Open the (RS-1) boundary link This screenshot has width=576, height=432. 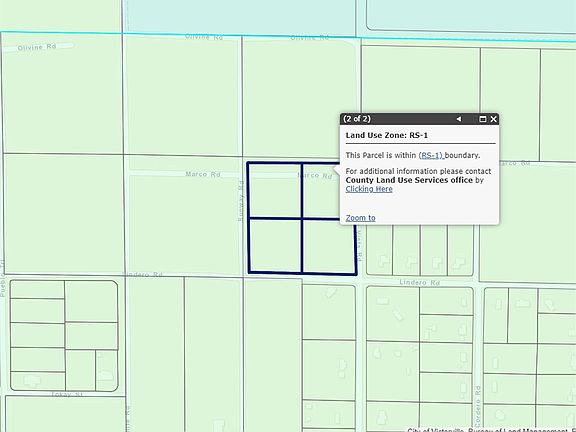tap(431, 155)
